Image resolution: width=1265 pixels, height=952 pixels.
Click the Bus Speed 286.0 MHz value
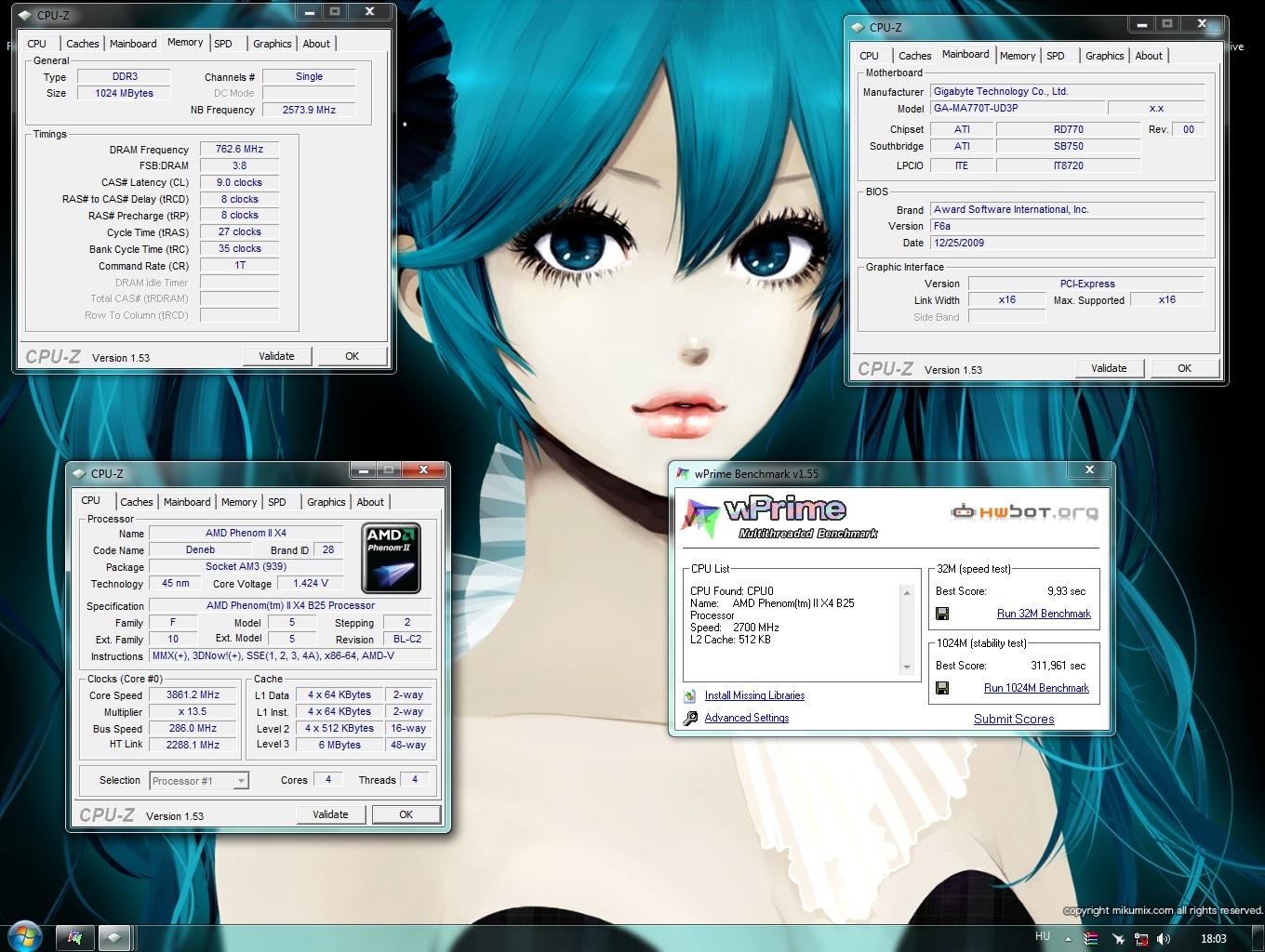(x=193, y=728)
